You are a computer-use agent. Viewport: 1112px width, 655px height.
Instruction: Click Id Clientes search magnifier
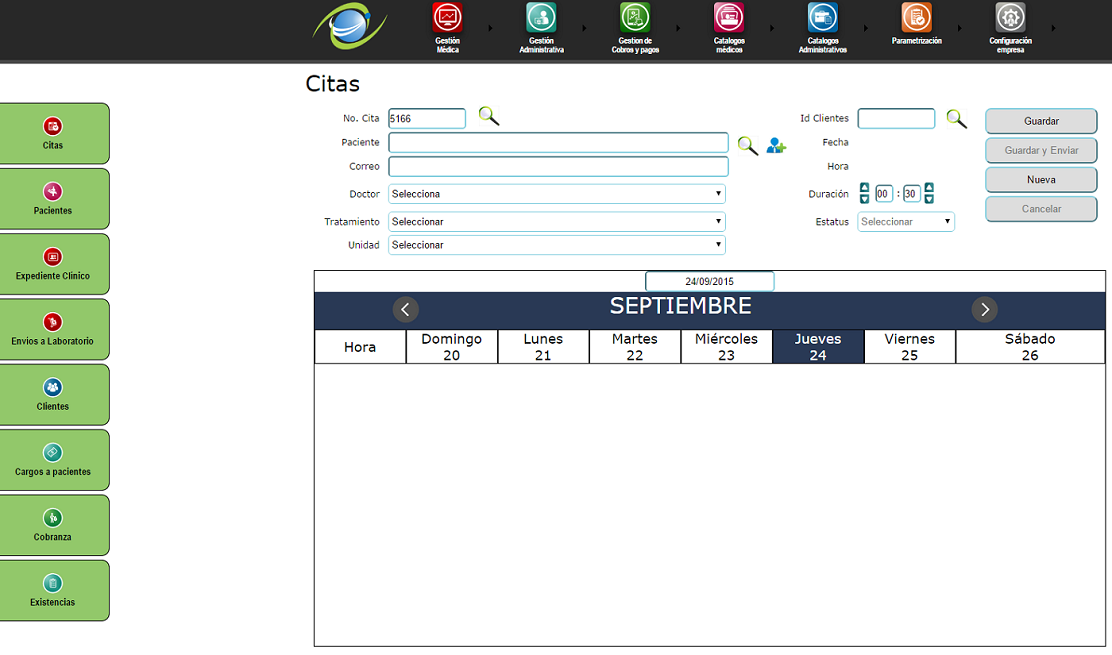pyautogui.click(x=956, y=119)
